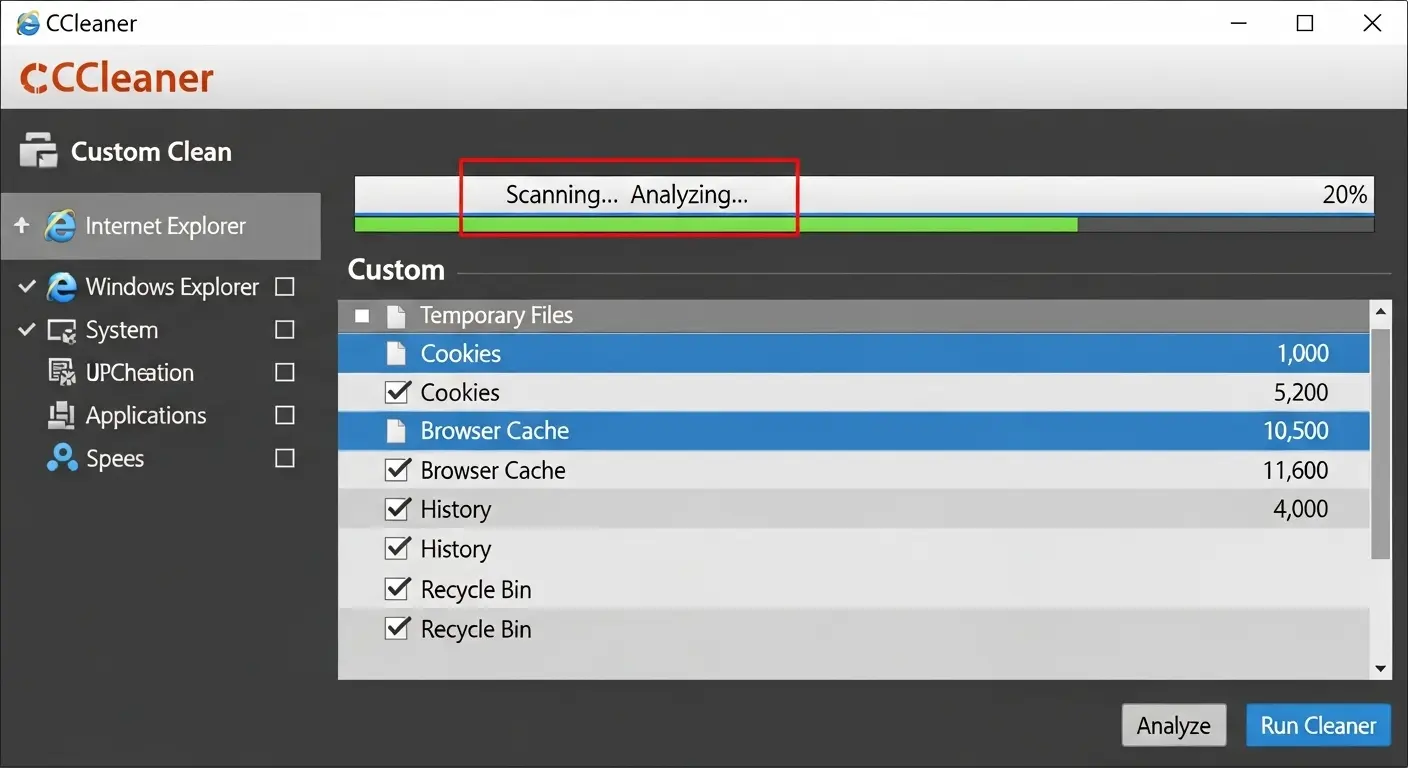Click the file icon in the Cookies 1,000 row
Screen dimensions: 1408x768
396,353
